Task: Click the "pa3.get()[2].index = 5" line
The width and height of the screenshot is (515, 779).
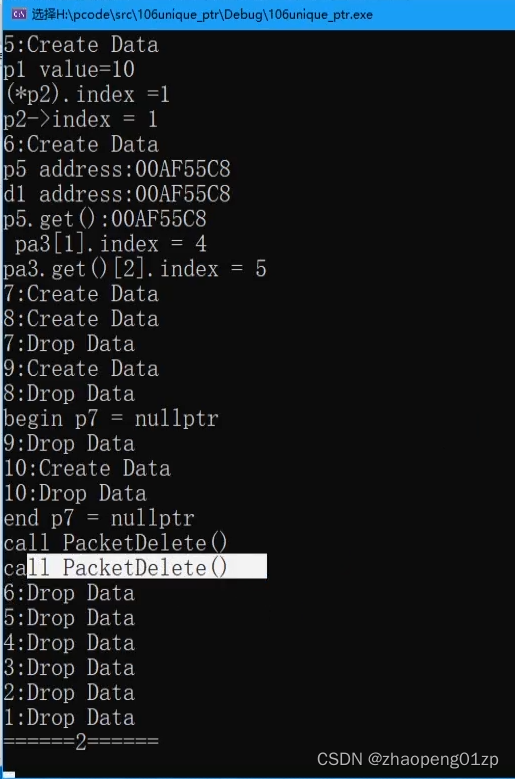Action: [x=135, y=269]
